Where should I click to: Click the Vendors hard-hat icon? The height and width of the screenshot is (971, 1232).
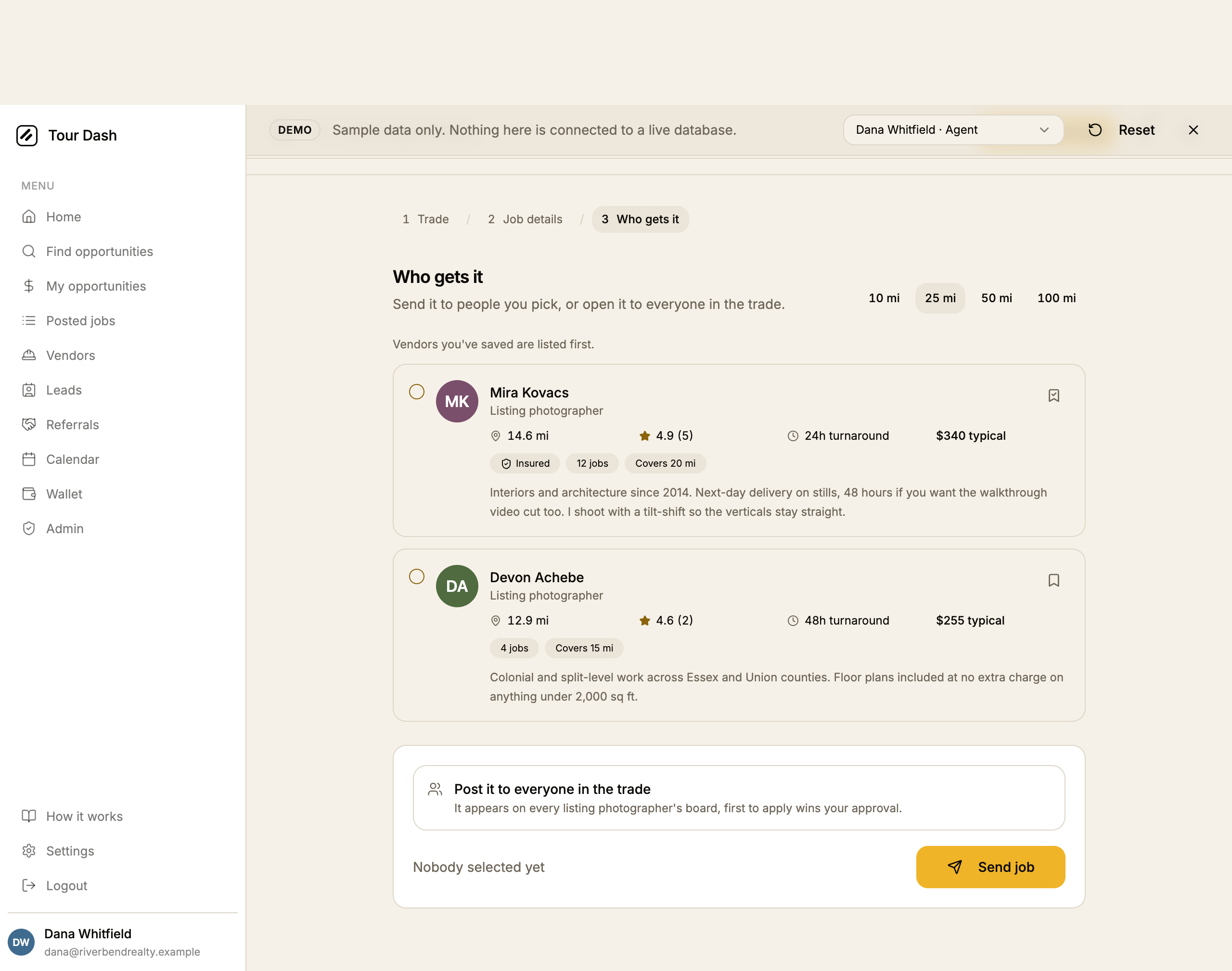[x=29, y=355]
